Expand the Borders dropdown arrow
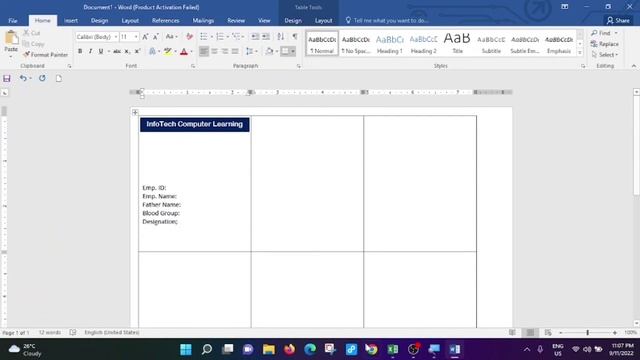 tap(293, 51)
